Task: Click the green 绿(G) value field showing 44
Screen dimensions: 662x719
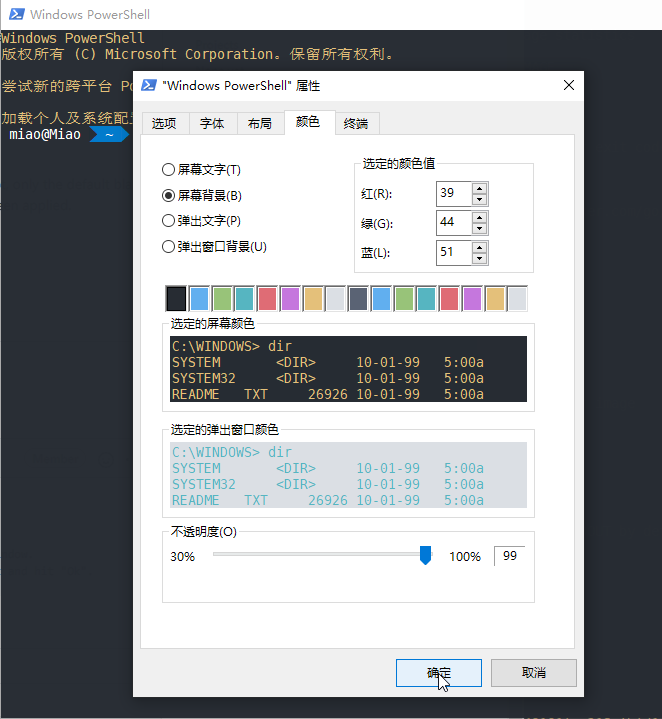Action: 454,223
